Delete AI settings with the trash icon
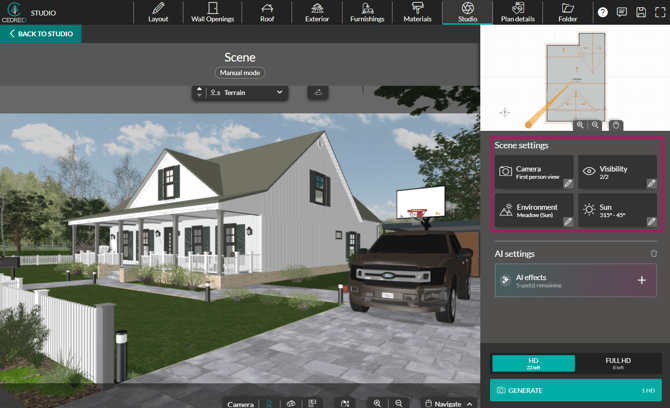The width and height of the screenshot is (670, 408). click(653, 254)
